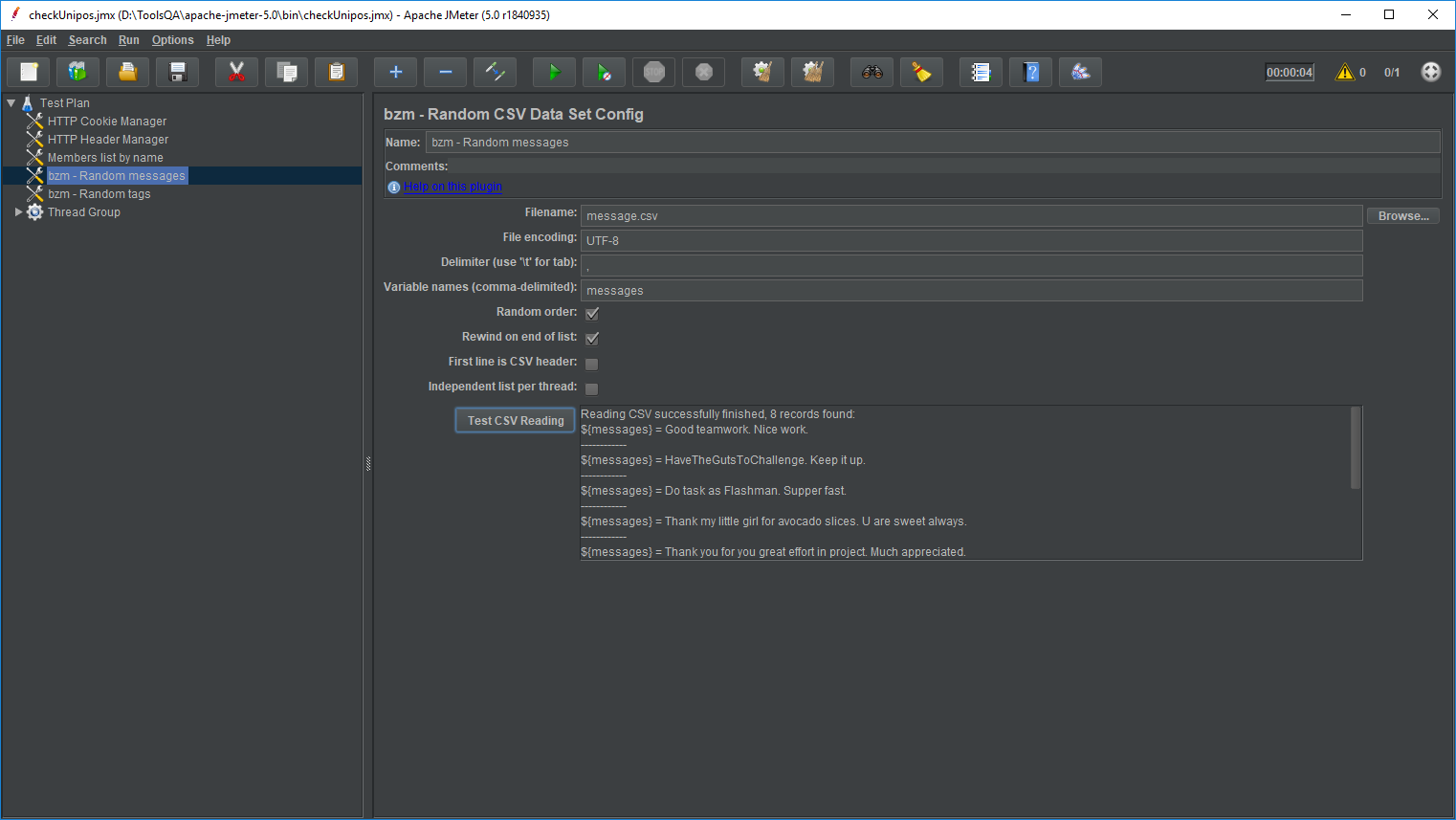Copy the selected element via toolbar
The width and height of the screenshot is (1456, 820).
coord(287,72)
